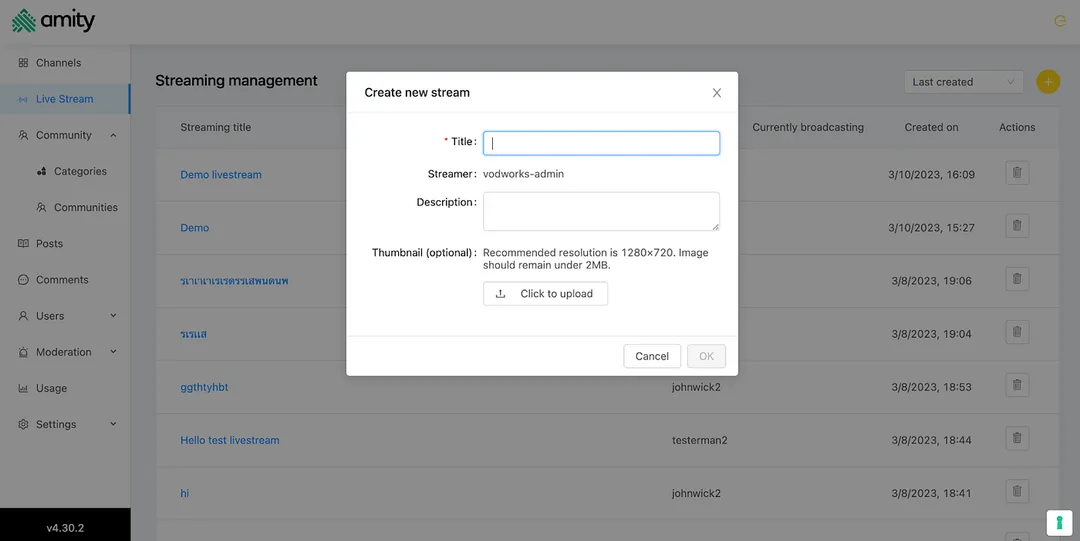Click the yellow add stream button
This screenshot has width=1080, height=541.
click(x=1048, y=82)
